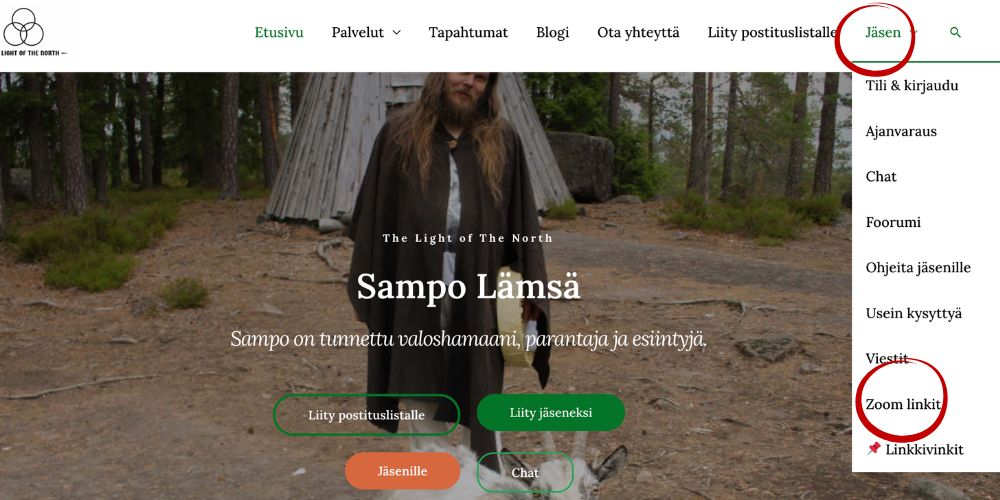Open Foorumi from the member menu
Image resolution: width=1000 pixels, height=500 pixels.
[893, 223]
